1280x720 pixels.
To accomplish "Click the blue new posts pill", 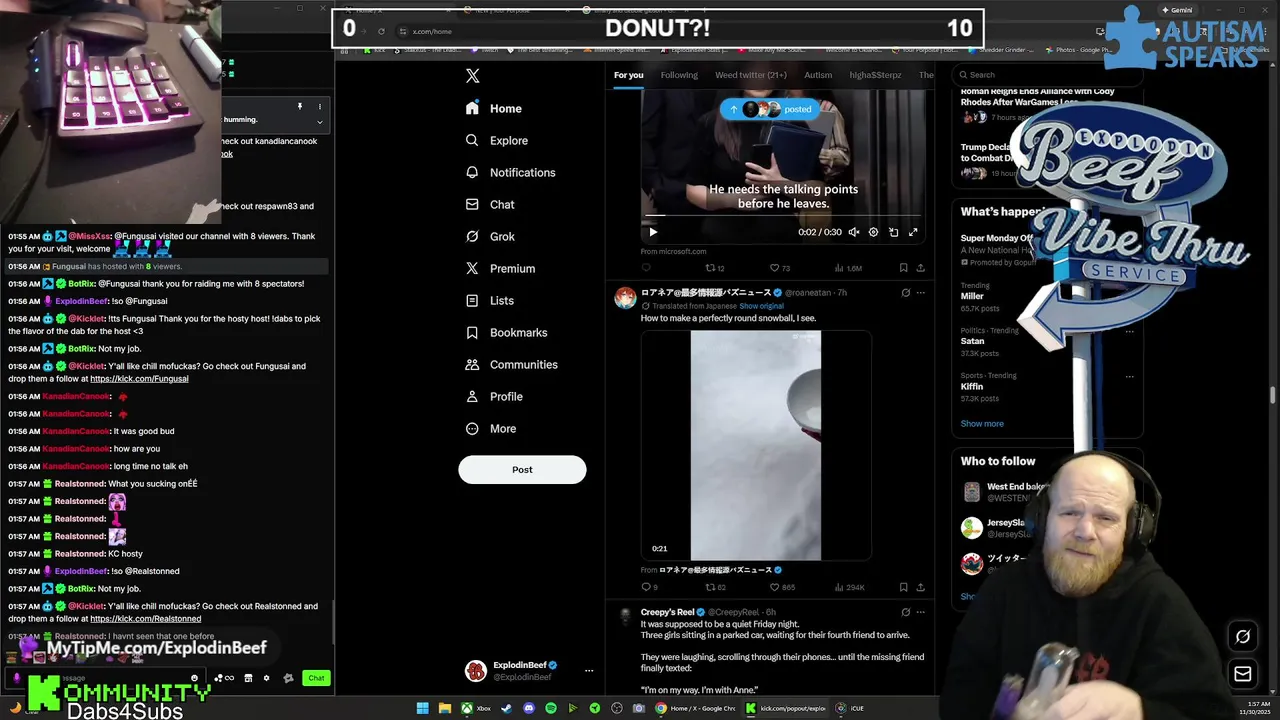I will coord(770,109).
